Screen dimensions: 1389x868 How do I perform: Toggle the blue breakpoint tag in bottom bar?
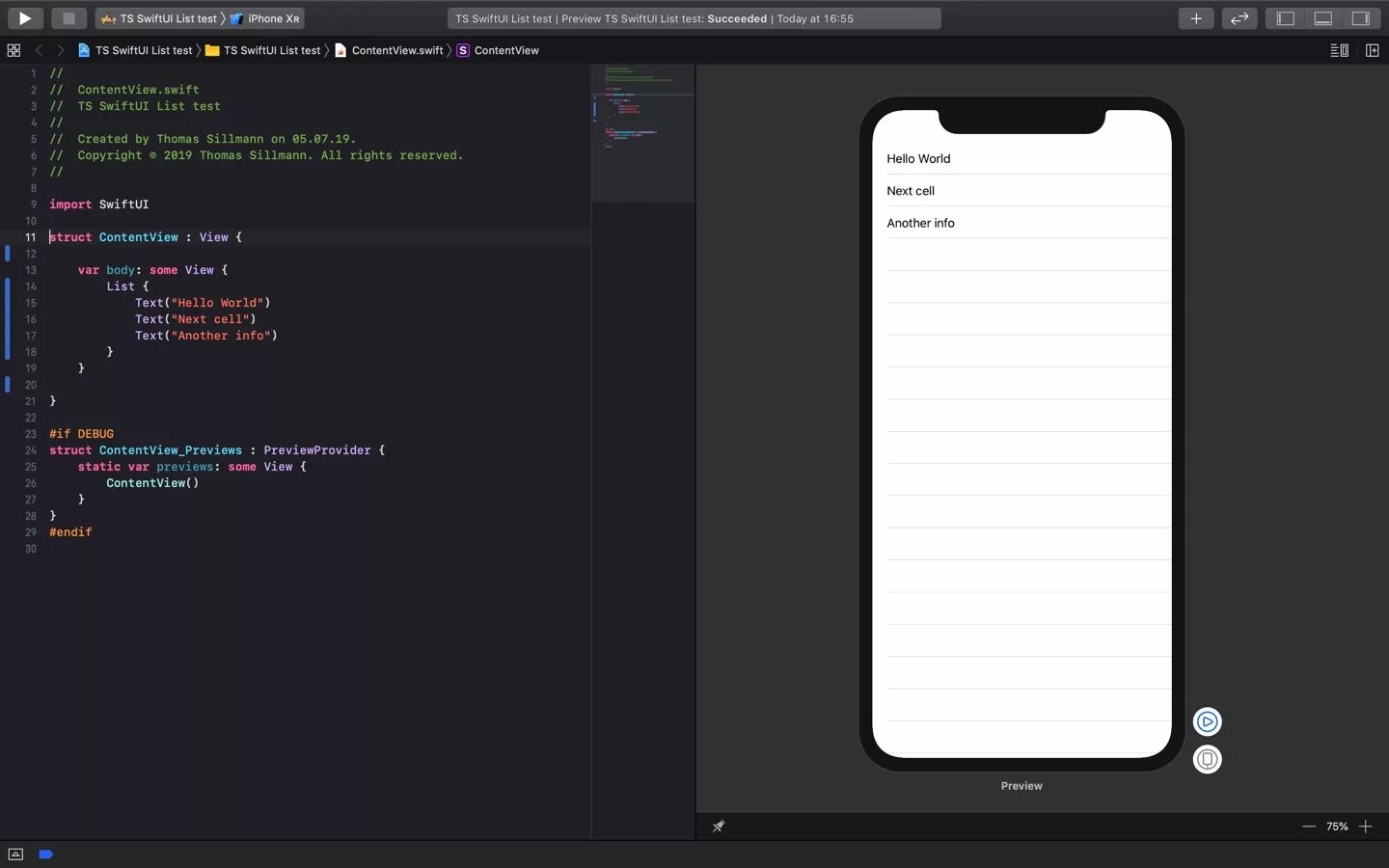click(x=45, y=854)
